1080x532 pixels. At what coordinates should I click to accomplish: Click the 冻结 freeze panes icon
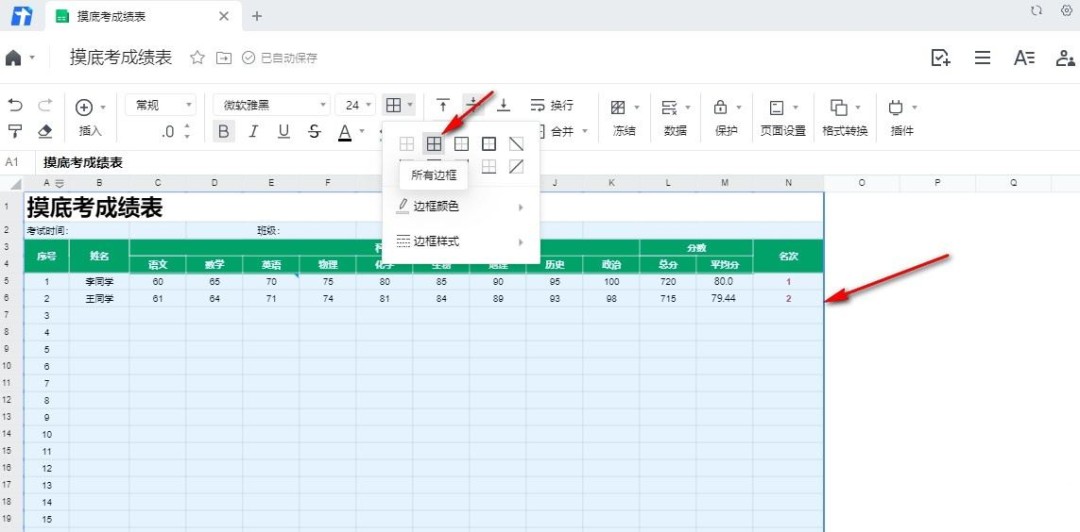(618, 108)
